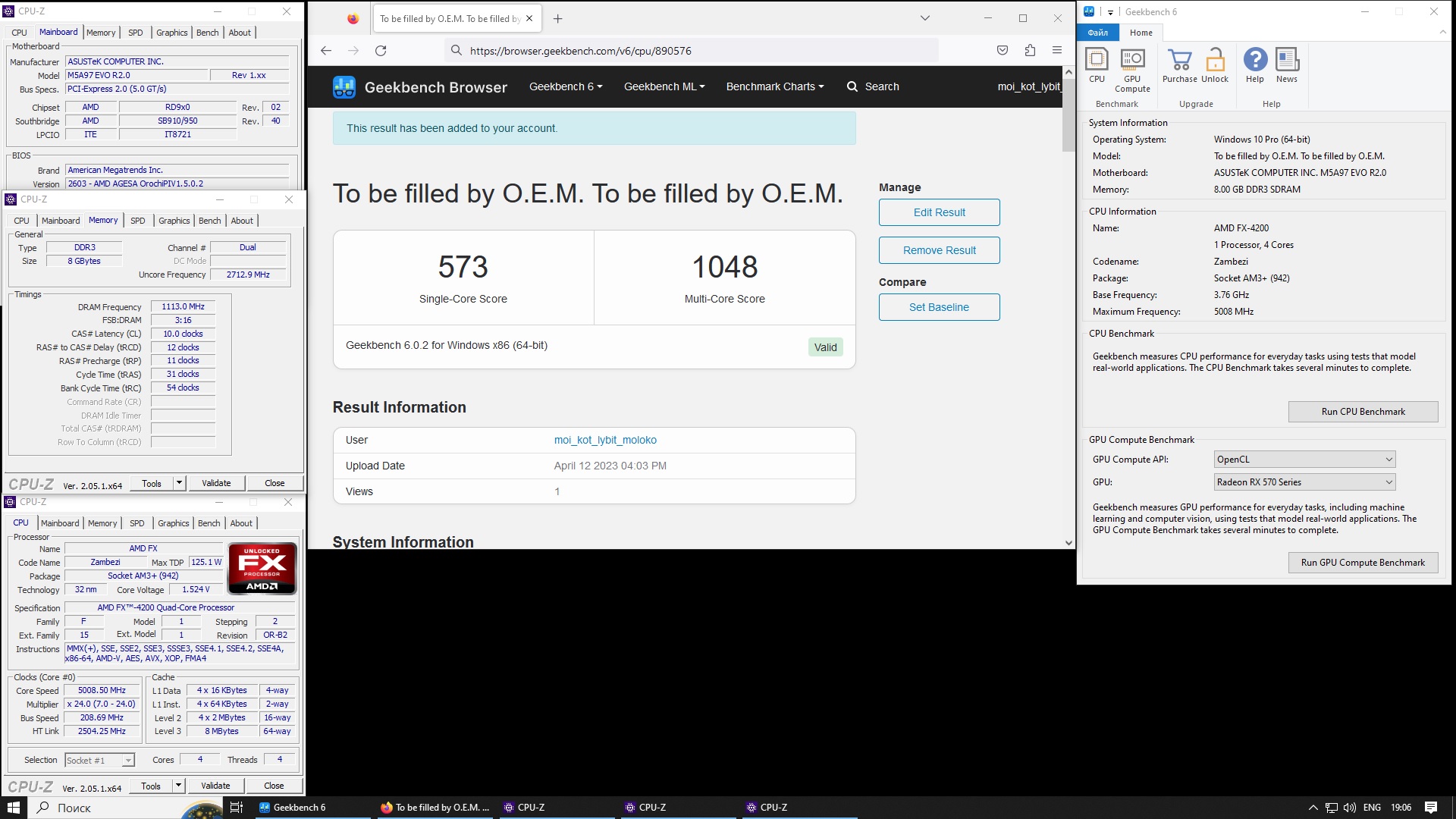Open the Windows Start menu
1456x819 pixels.
tap(14, 808)
